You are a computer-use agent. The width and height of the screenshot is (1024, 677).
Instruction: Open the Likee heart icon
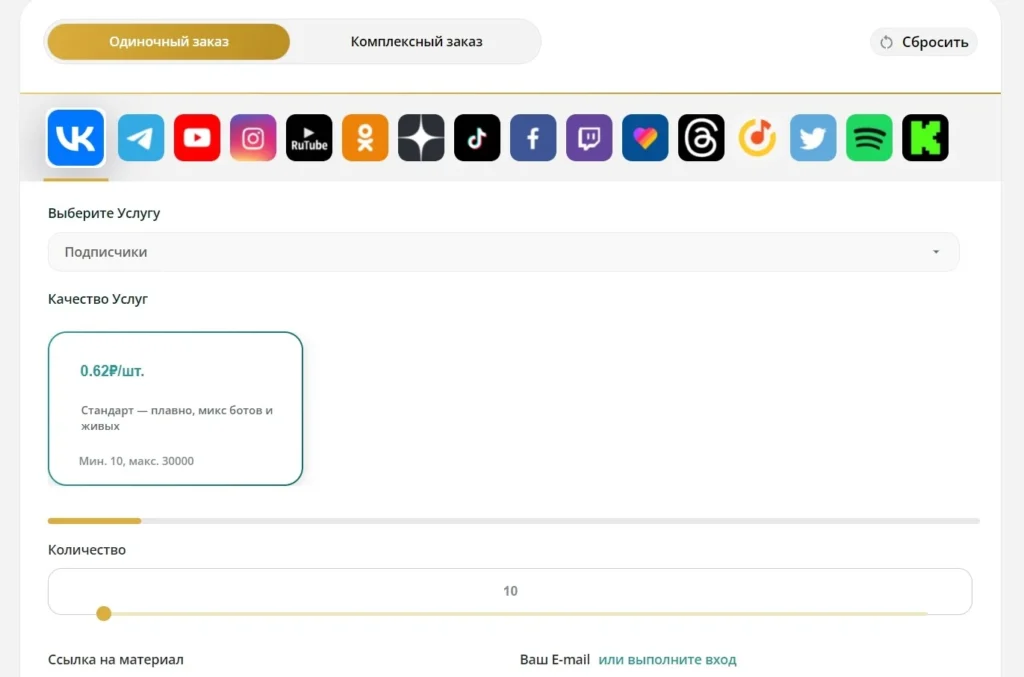coord(645,138)
